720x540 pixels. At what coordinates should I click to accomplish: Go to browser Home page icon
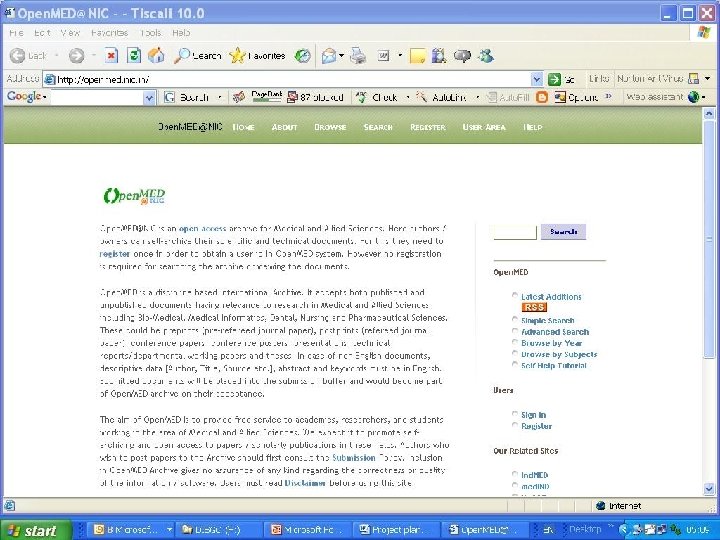156,56
